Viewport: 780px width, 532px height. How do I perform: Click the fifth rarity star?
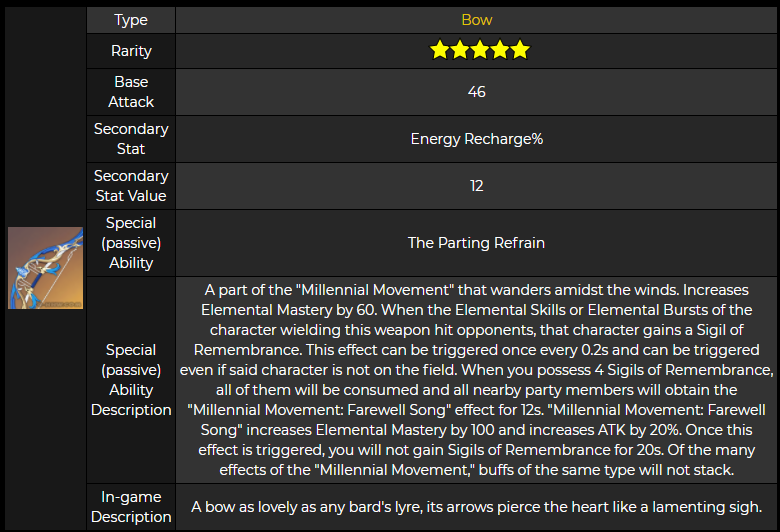tap(520, 50)
